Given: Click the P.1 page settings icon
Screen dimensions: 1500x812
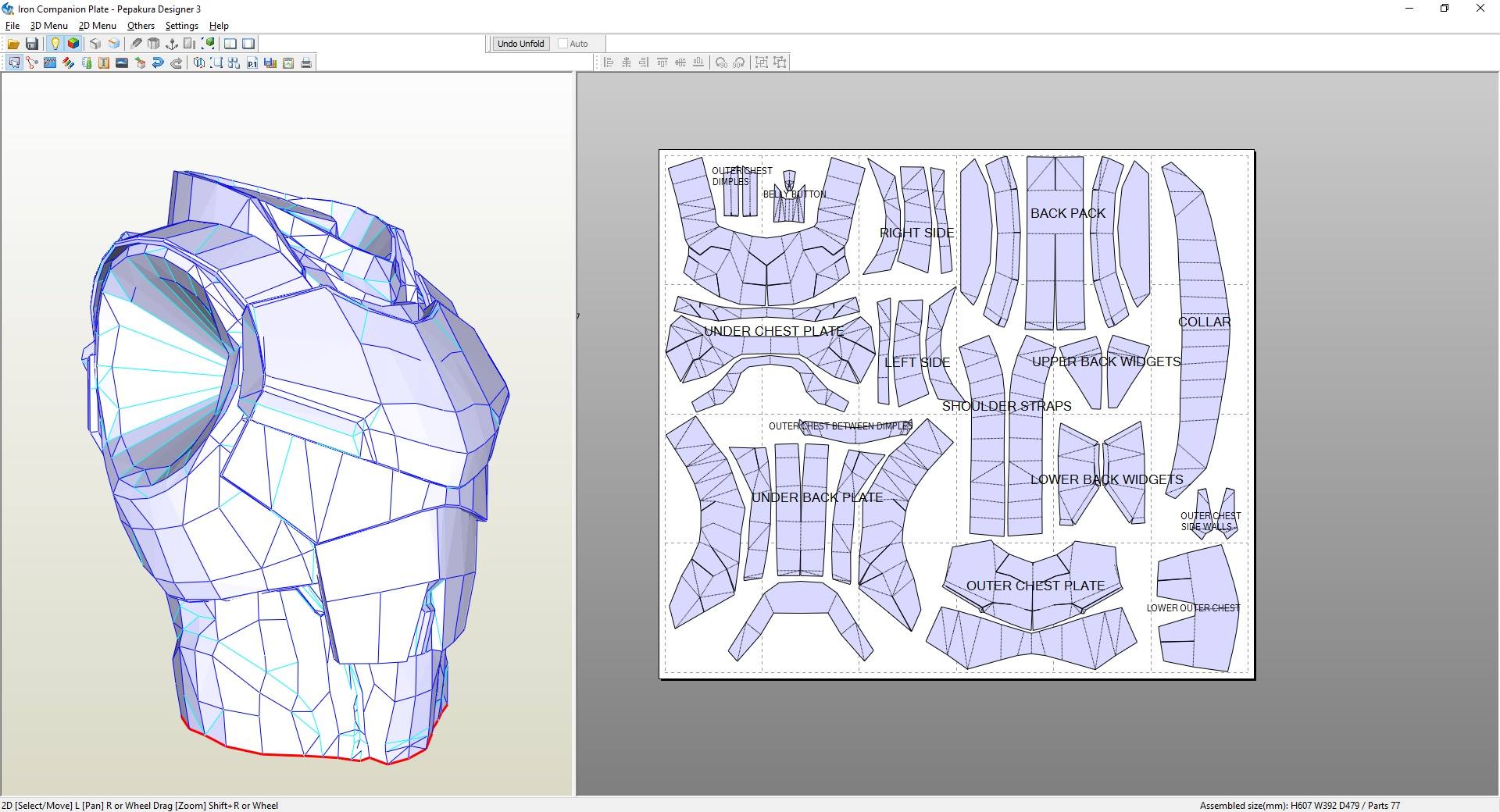Looking at the screenshot, I should coord(252,62).
